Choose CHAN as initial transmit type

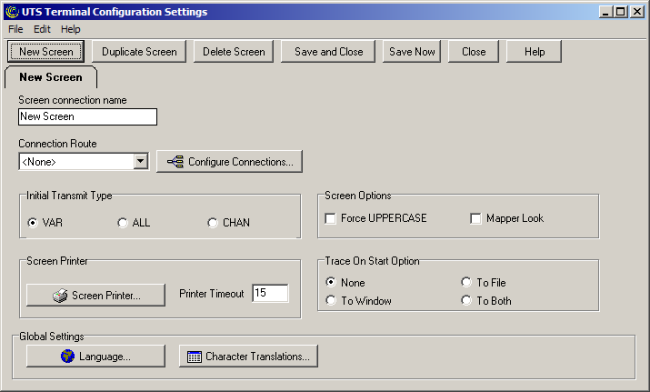(212, 223)
